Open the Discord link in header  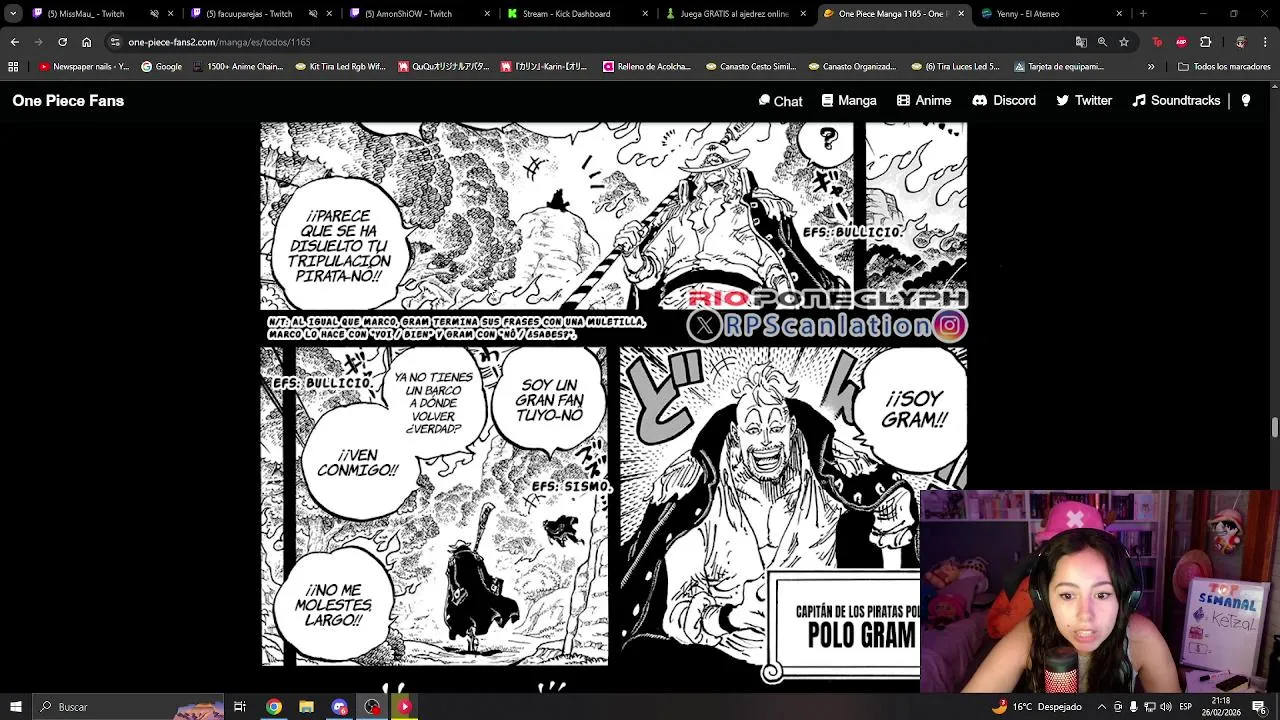[1004, 101]
